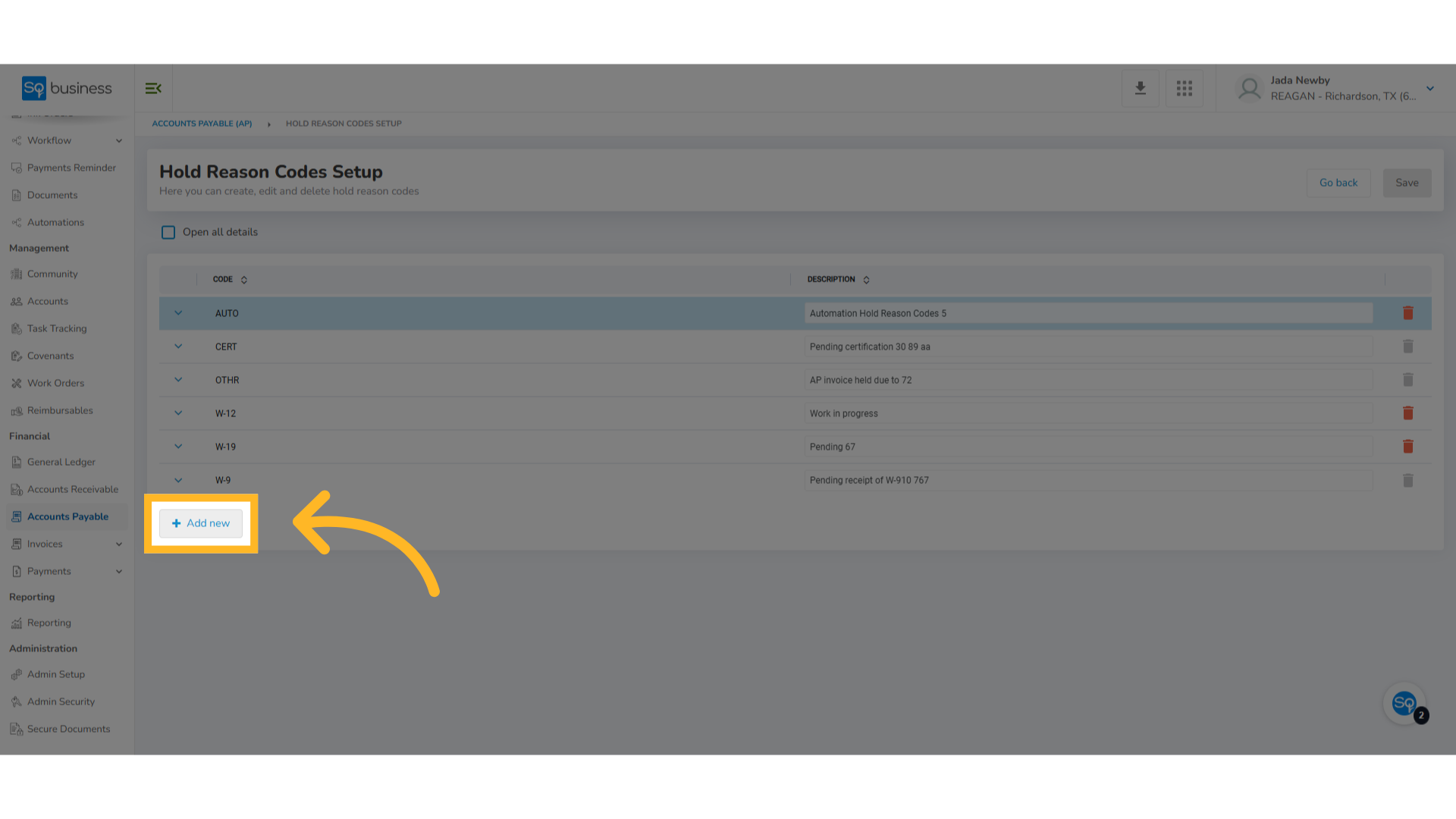Expand the AUTO row details

[x=178, y=313]
